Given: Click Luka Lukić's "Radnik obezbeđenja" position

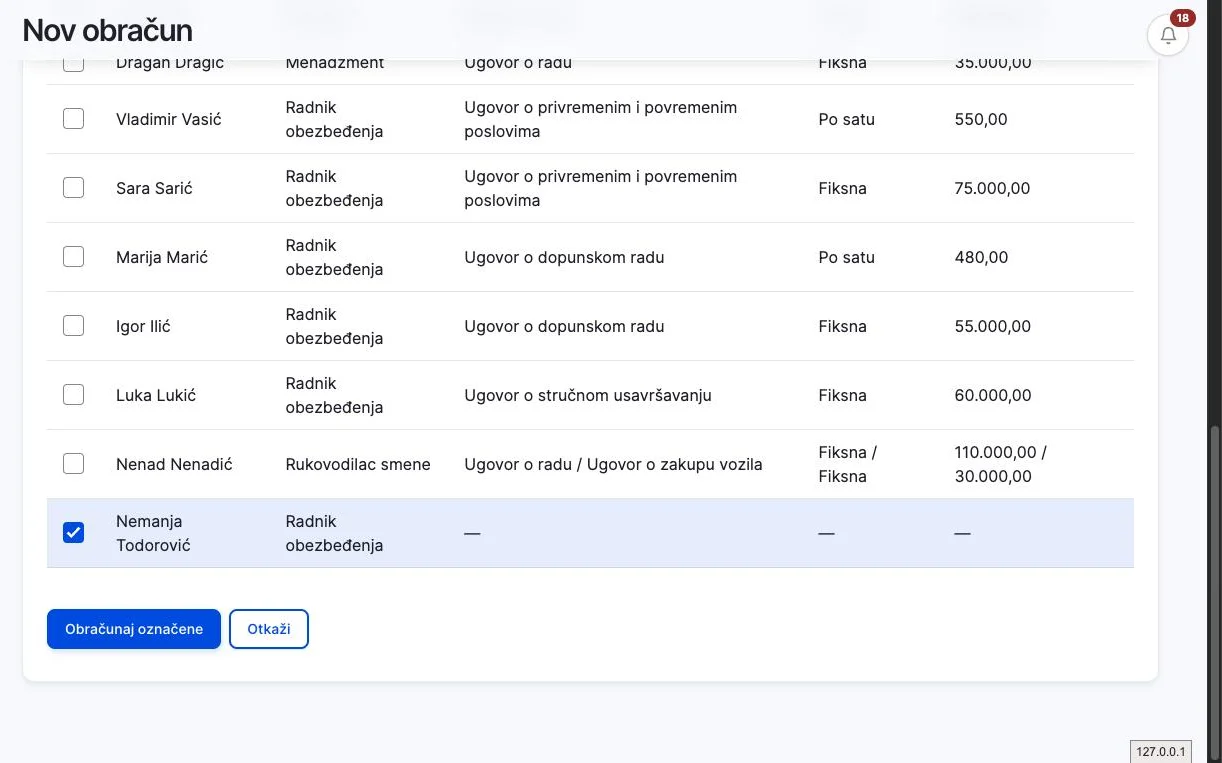Looking at the screenshot, I should [334, 395].
